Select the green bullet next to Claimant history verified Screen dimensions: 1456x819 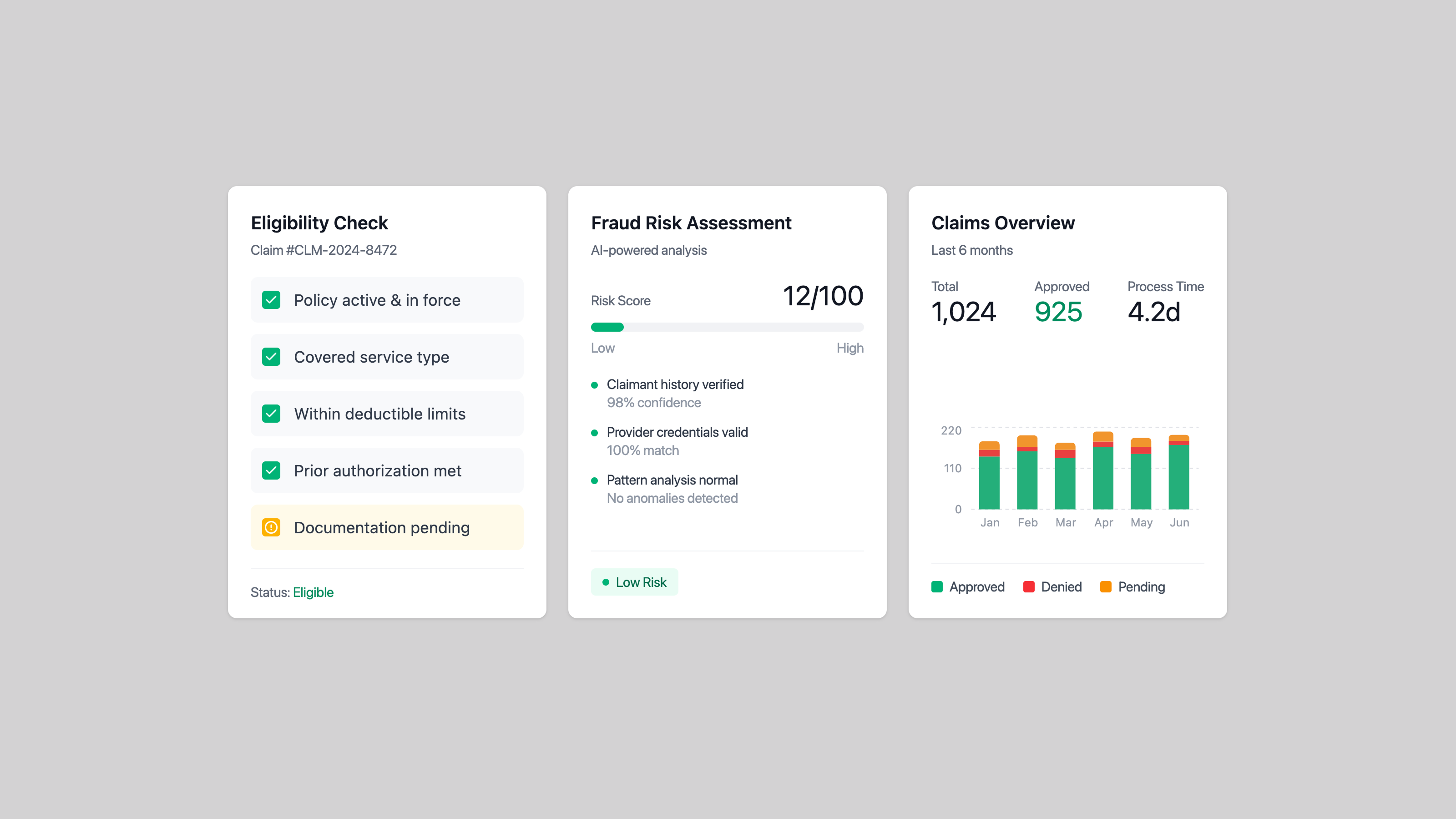click(595, 384)
